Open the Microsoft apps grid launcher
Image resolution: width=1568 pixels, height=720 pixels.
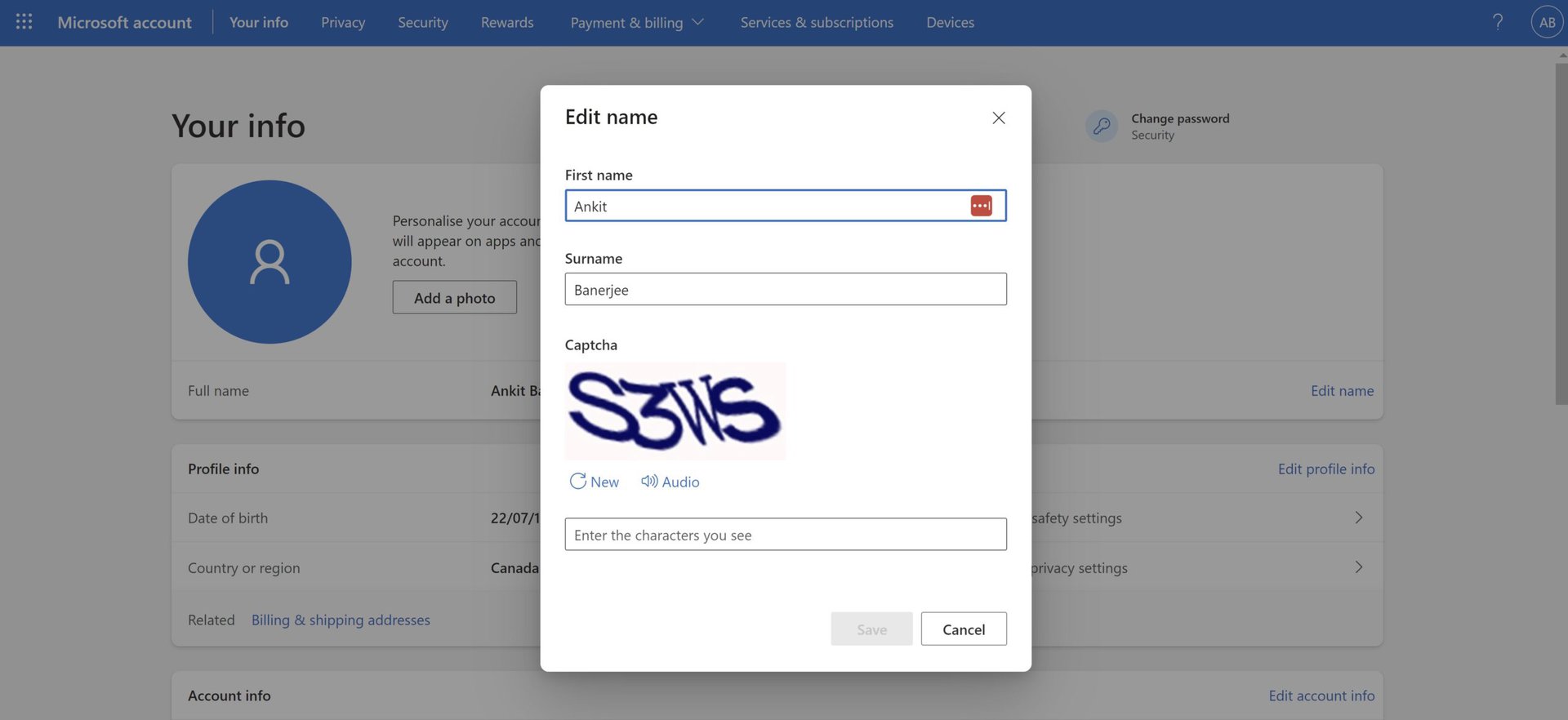[x=24, y=22]
